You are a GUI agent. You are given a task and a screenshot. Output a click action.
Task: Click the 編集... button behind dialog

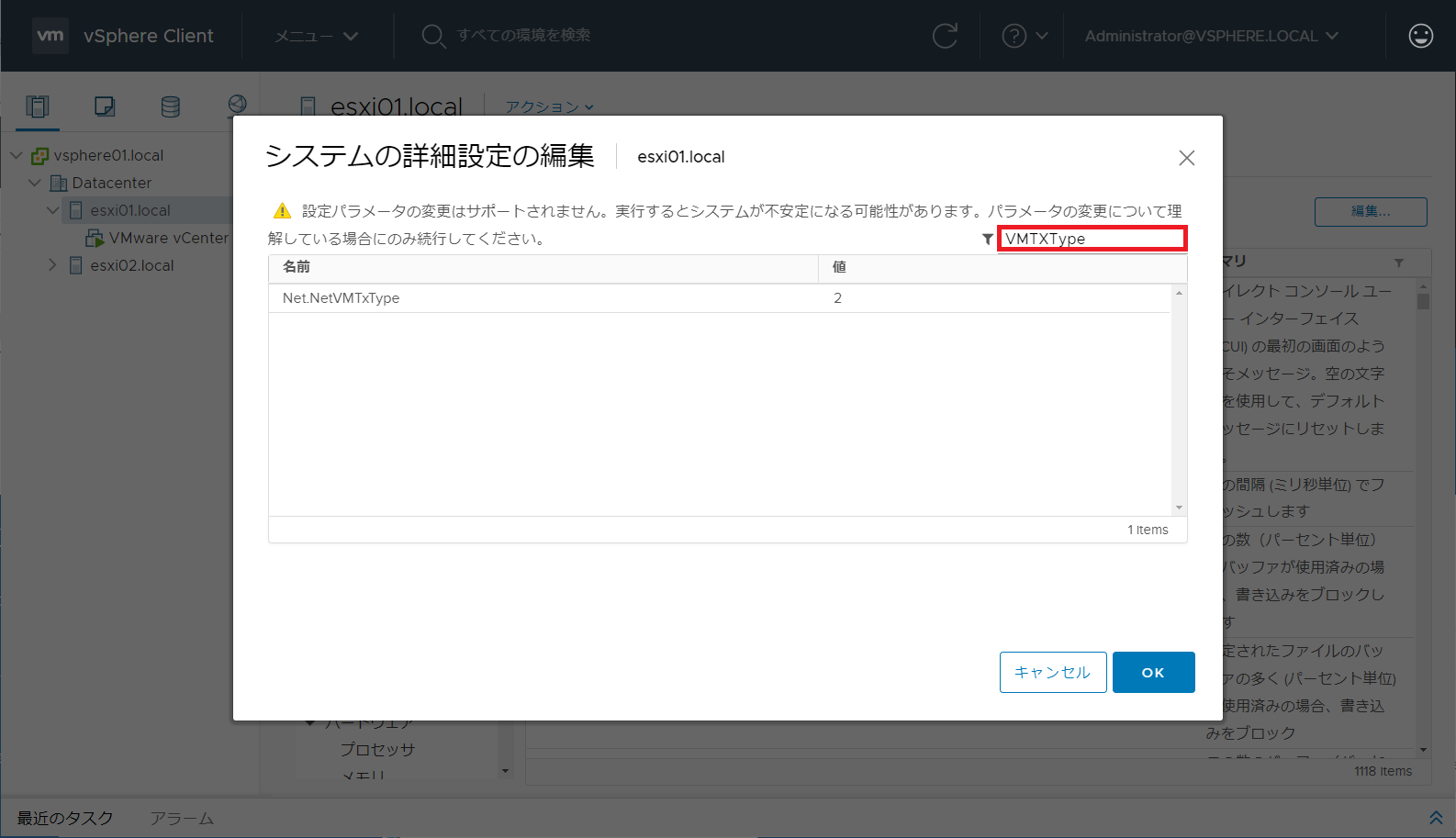tap(1371, 211)
